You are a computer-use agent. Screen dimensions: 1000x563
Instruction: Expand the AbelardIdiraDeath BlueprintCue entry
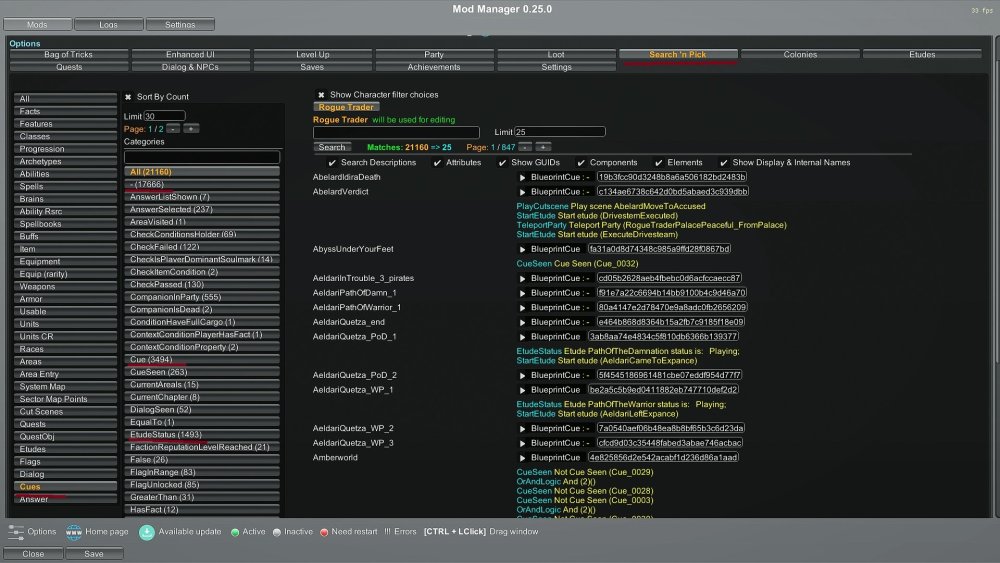pos(522,177)
